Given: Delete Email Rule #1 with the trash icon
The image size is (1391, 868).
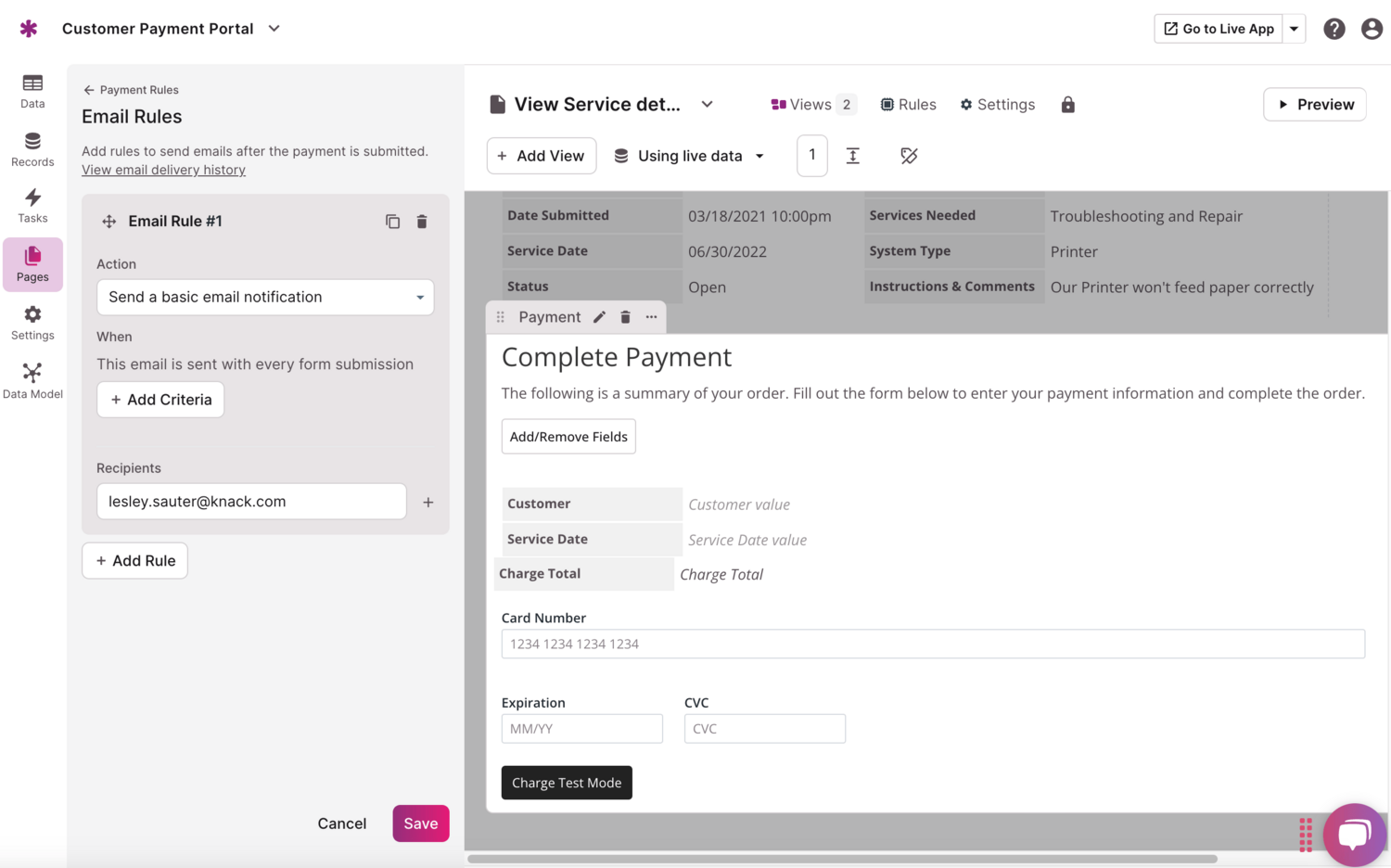Looking at the screenshot, I should click(x=422, y=221).
